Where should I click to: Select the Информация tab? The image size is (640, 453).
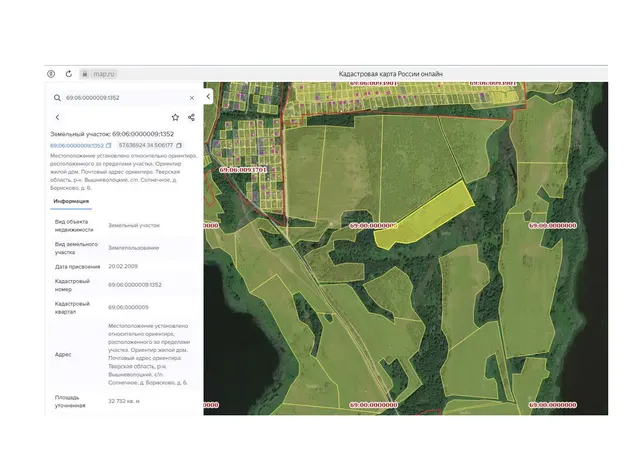click(x=71, y=202)
